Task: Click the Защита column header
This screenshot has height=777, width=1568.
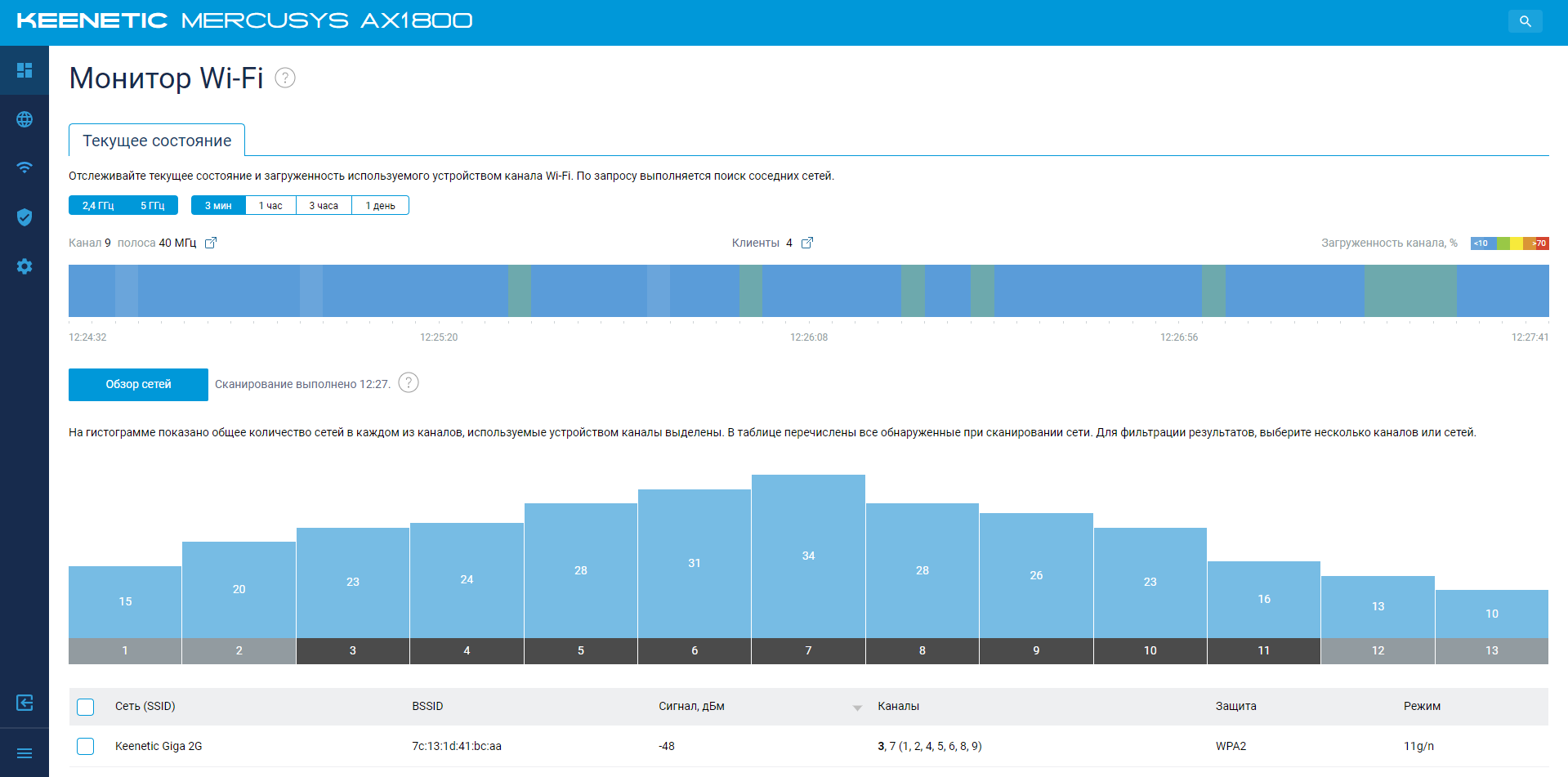Action: point(1235,706)
